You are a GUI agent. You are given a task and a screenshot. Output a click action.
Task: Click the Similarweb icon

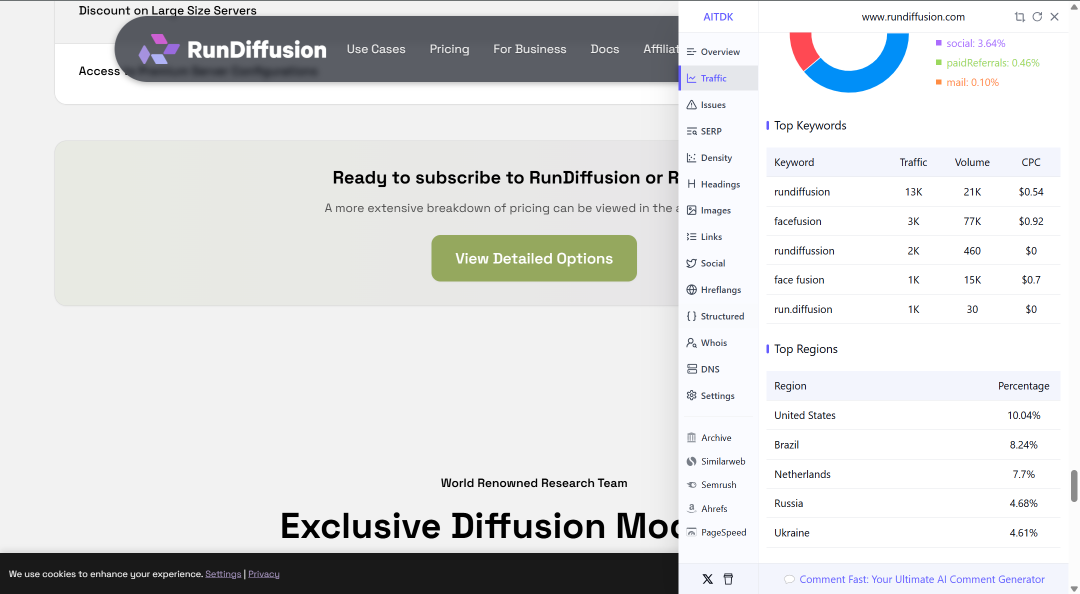tap(692, 461)
